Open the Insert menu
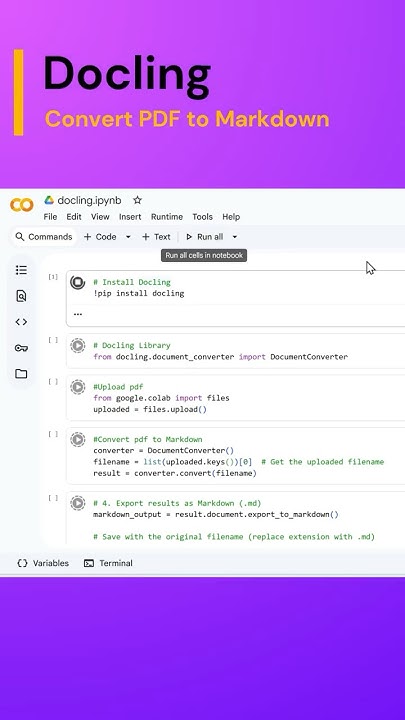The height and width of the screenshot is (720, 405). point(130,217)
